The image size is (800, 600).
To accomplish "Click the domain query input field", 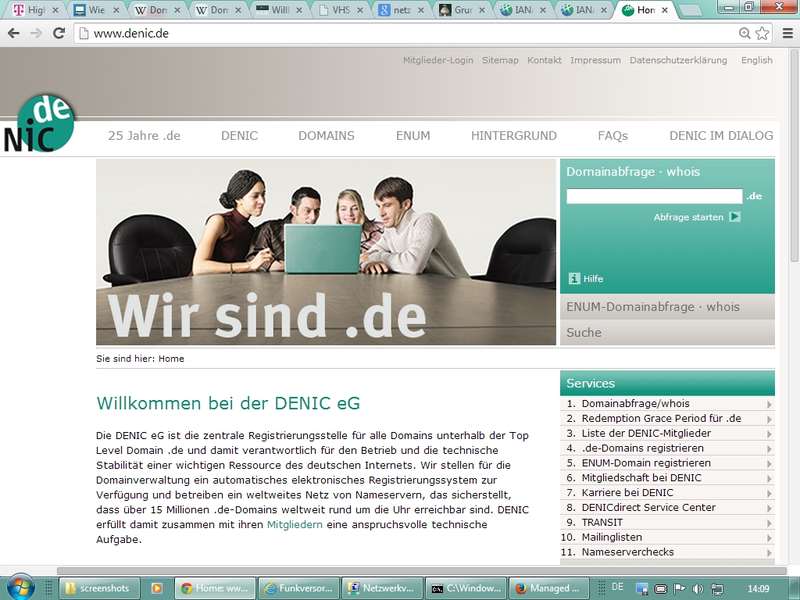I will tap(654, 196).
